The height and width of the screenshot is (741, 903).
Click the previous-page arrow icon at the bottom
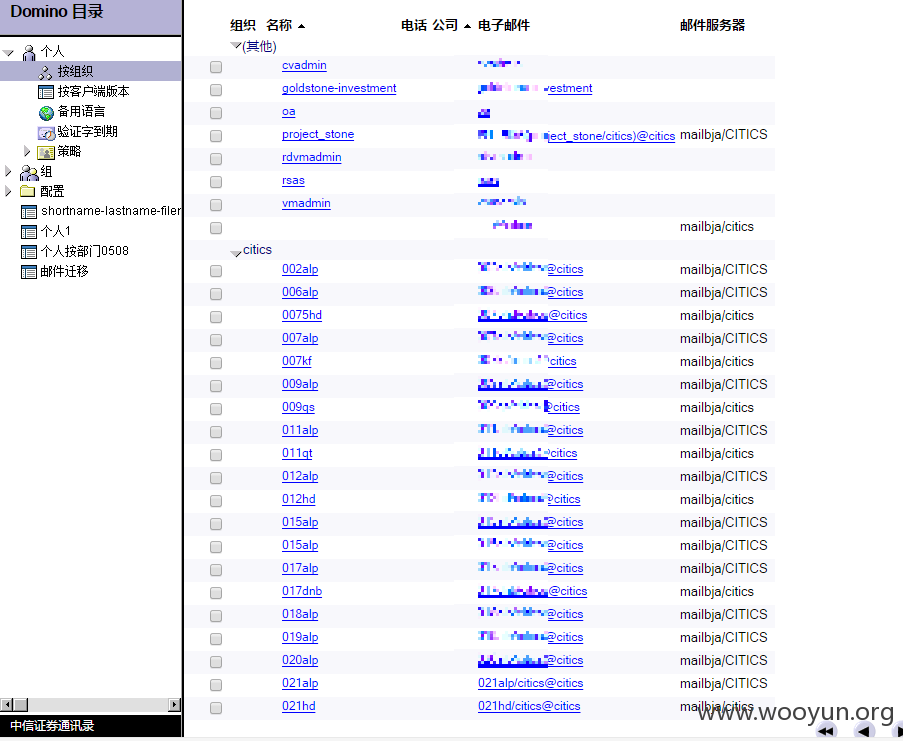pos(863,730)
